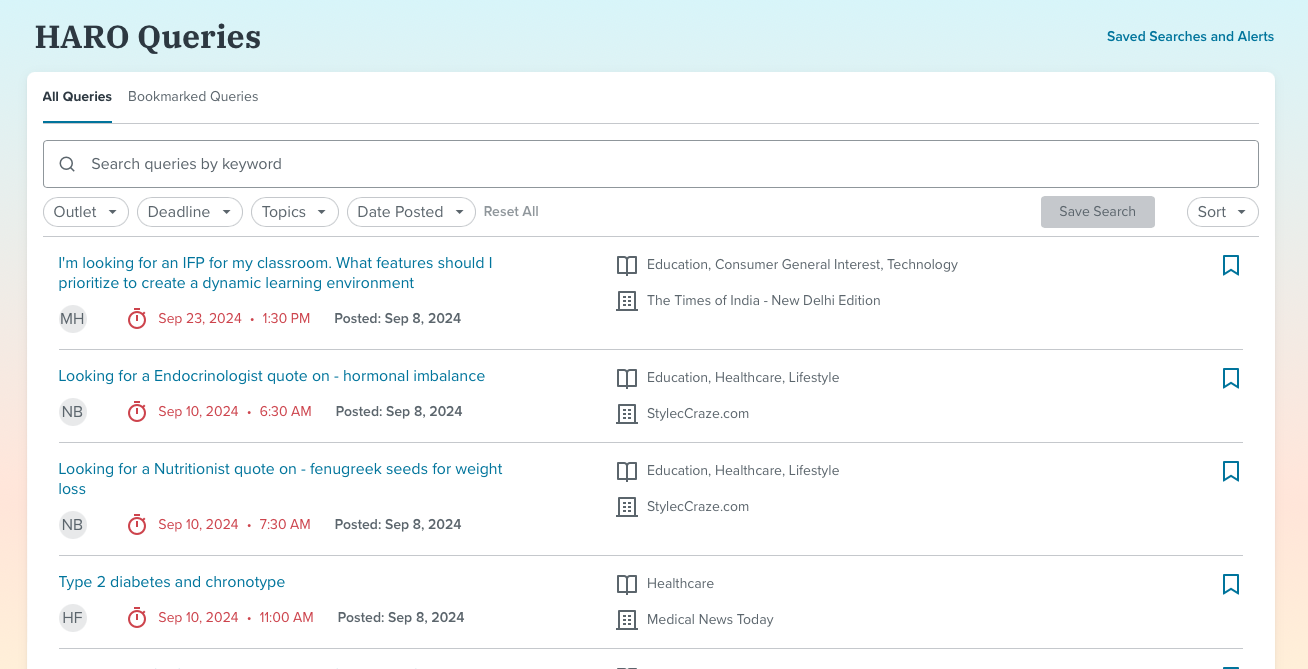Open the Outlet filter dropdown
The width and height of the screenshot is (1308, 669).
click(x=86, y=212)
